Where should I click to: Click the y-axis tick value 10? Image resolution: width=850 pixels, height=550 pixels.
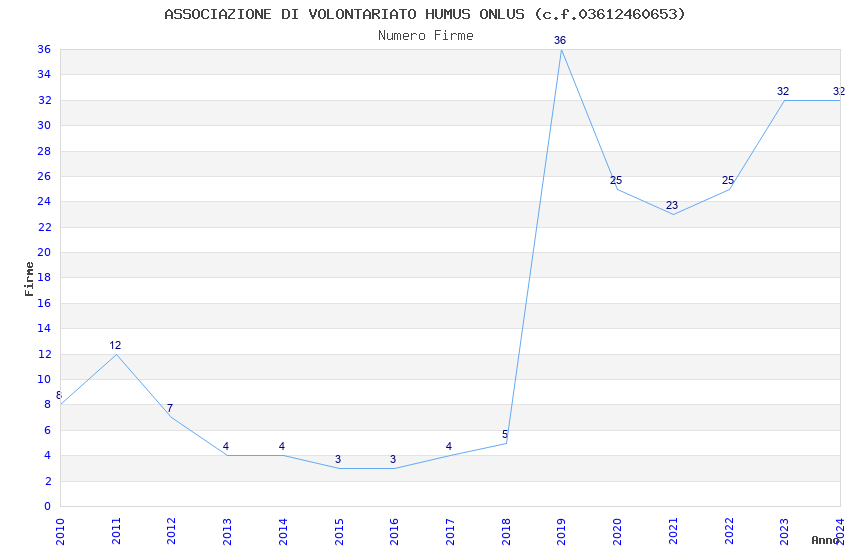point(44,379)
